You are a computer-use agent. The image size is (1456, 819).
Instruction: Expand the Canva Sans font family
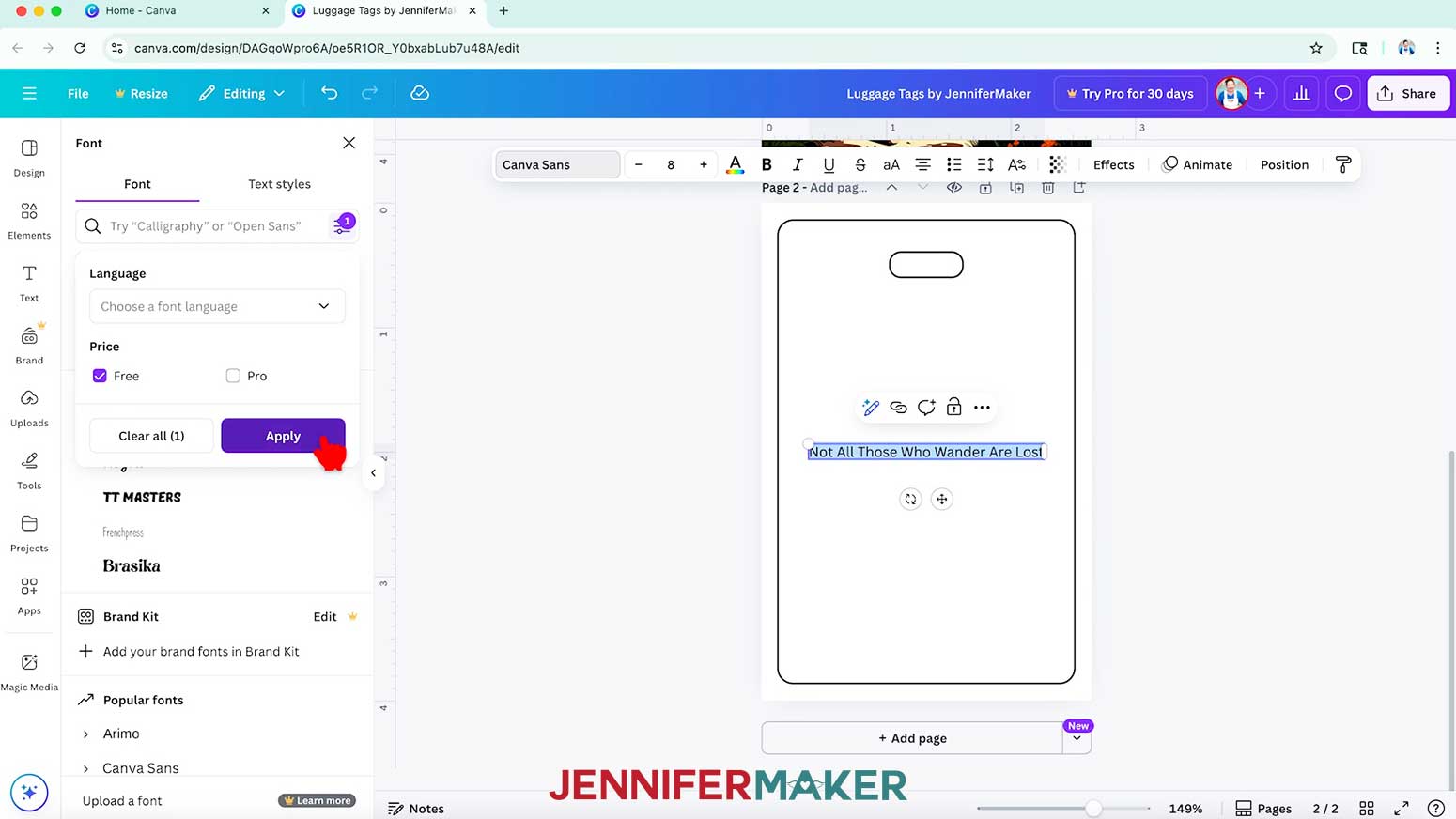tap(85, 768)
